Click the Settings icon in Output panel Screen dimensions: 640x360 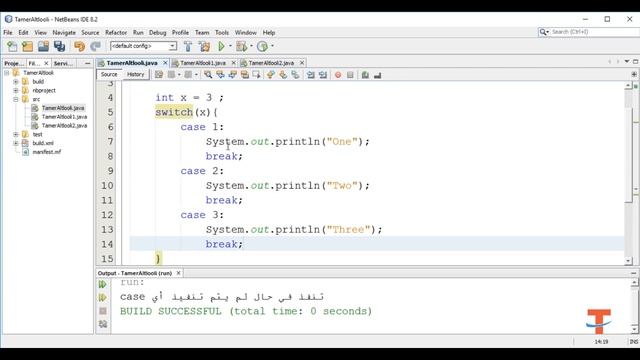click(102, 324)
